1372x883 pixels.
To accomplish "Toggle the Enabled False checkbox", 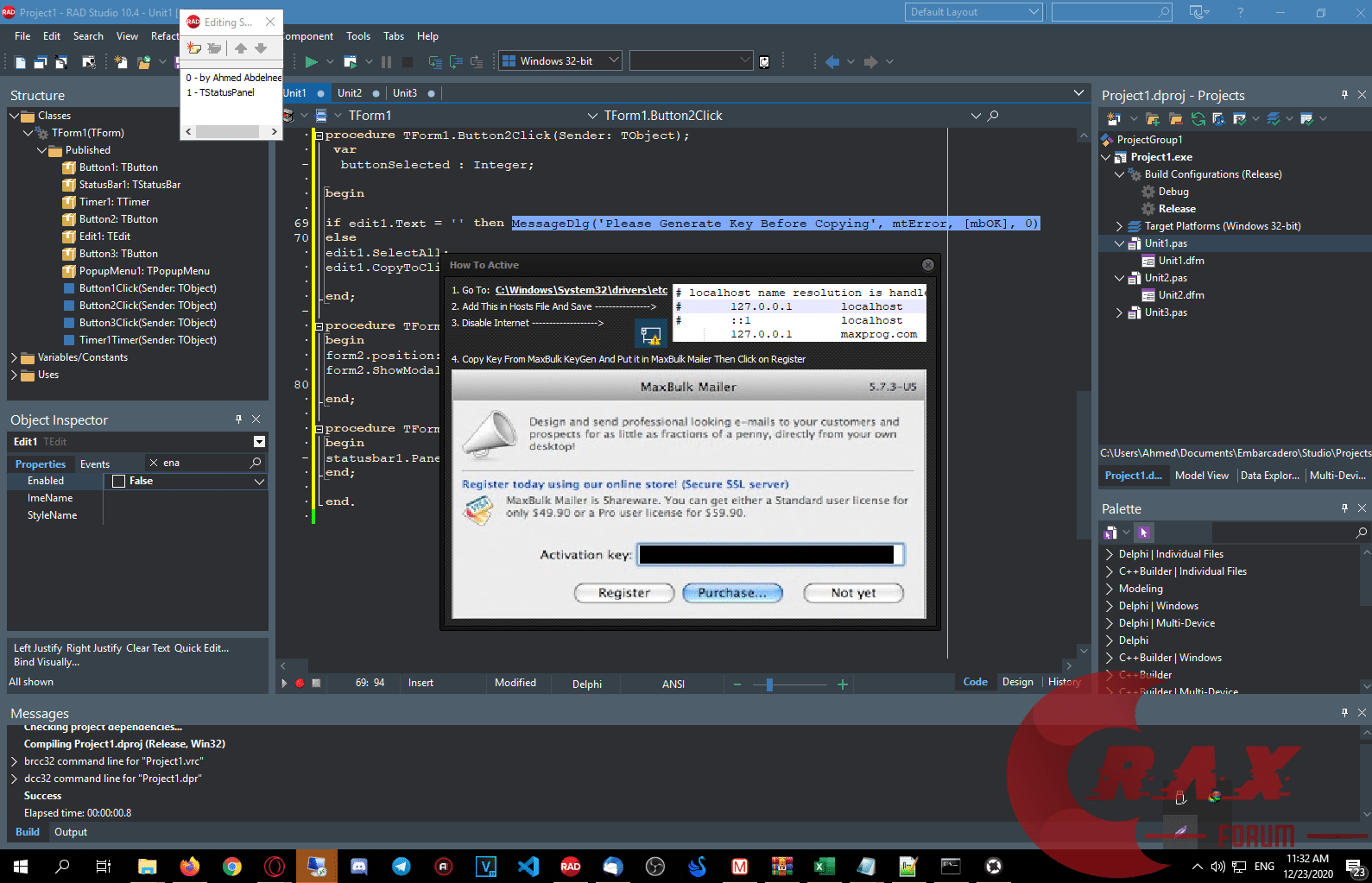I will click(119, 481).
